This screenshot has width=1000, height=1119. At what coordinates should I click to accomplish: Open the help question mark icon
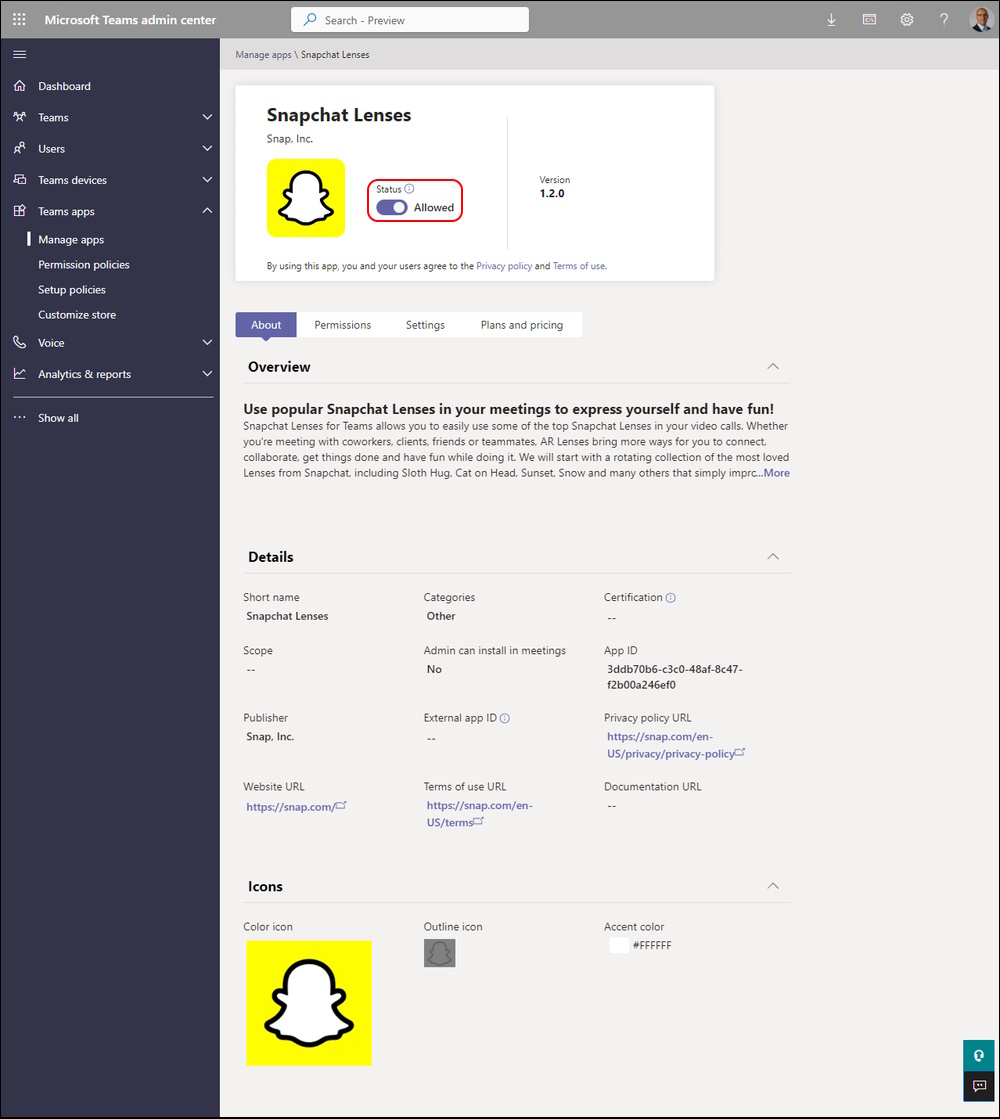click(x=944, y=20)
